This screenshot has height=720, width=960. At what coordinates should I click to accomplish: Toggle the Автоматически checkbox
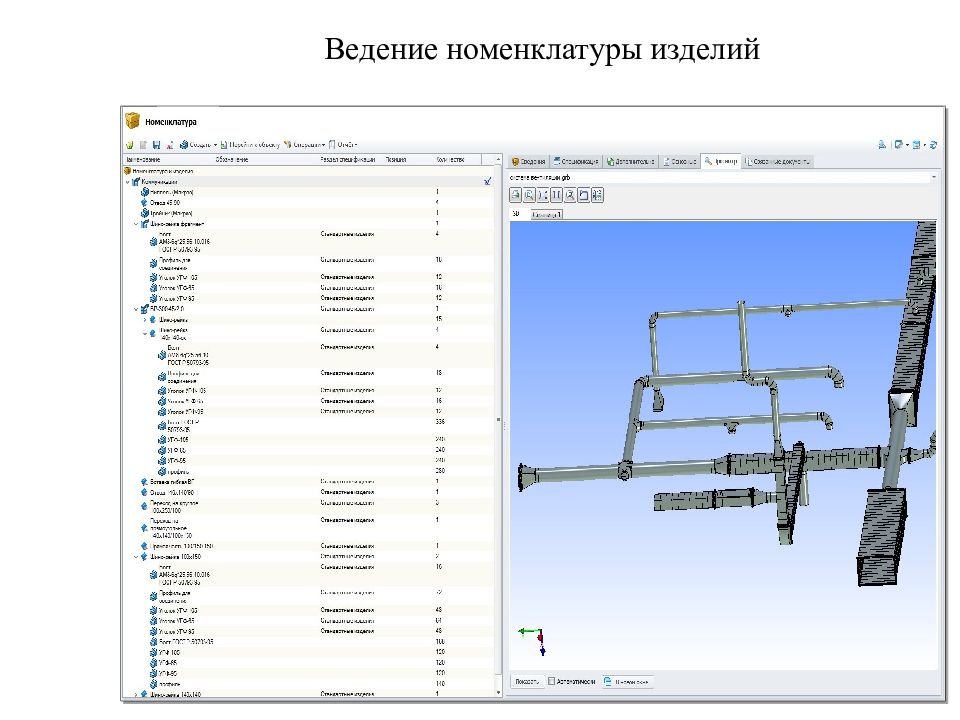tap(551, 681)
